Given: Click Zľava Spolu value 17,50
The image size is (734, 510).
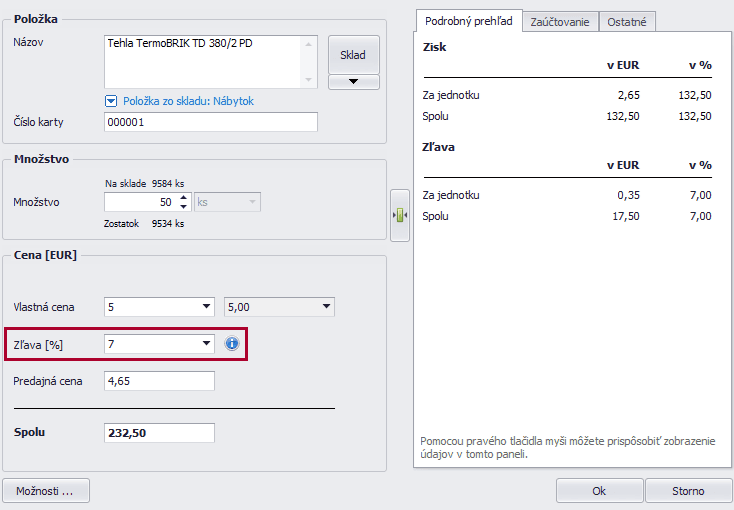Looking at the screenshot, I should click(626, 216).
